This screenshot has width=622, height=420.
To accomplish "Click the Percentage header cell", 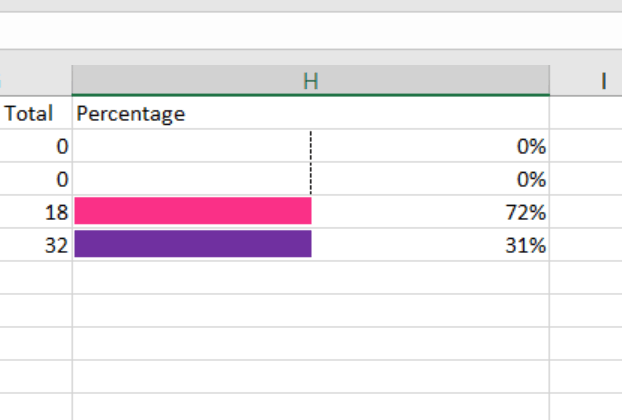I will (311, 113).
